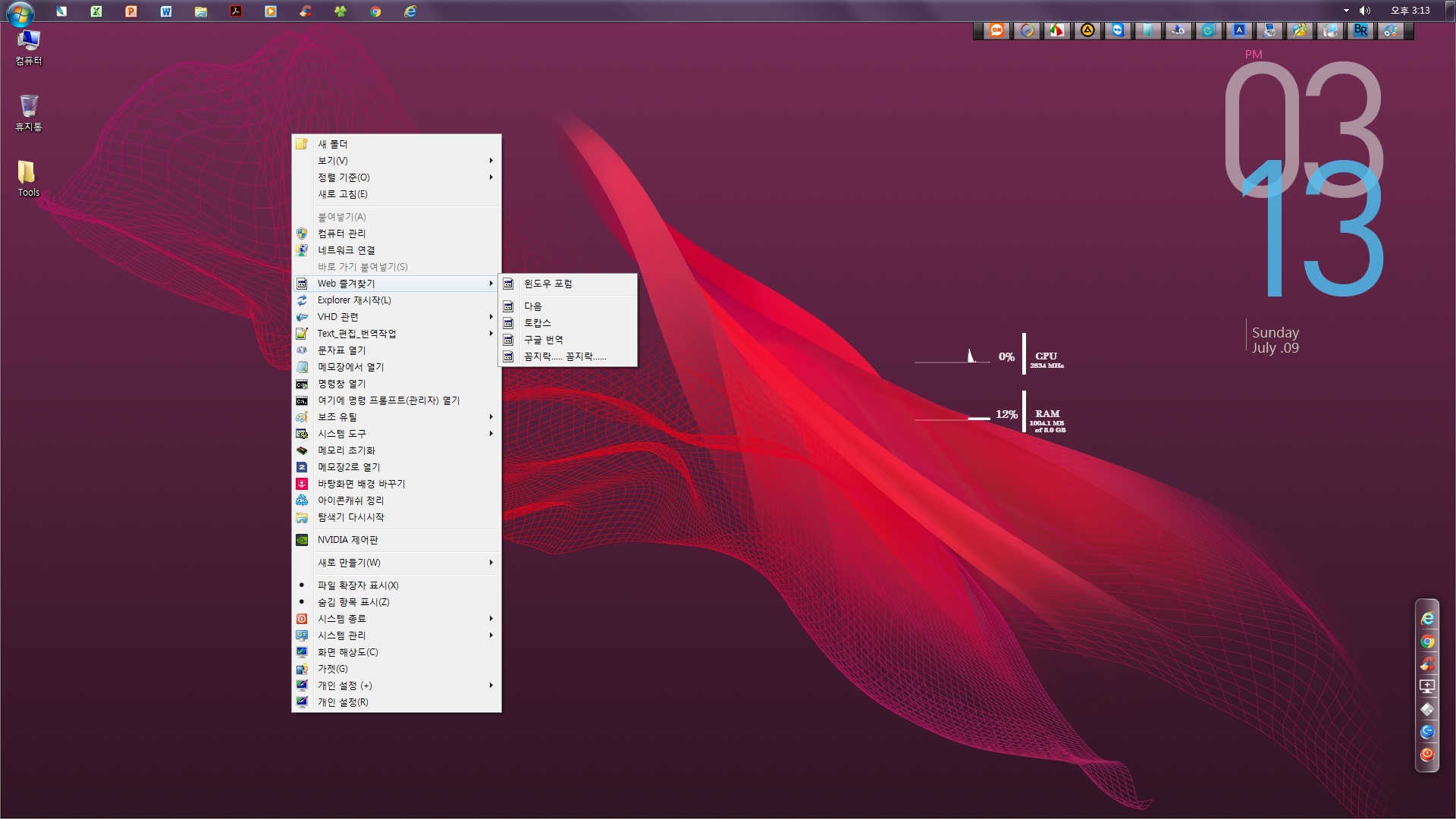The width and height of the screenshot is (1456, 819).
Task: Open Windows Explorer taskbar icon
Action: click(x=201, y=11)
